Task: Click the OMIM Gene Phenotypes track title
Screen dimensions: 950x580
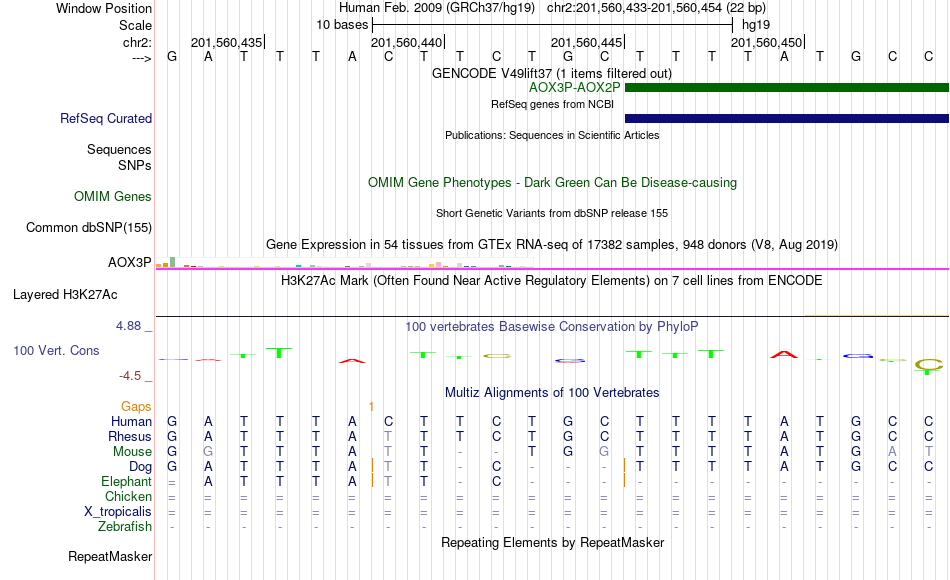Action: coord(552,182)
